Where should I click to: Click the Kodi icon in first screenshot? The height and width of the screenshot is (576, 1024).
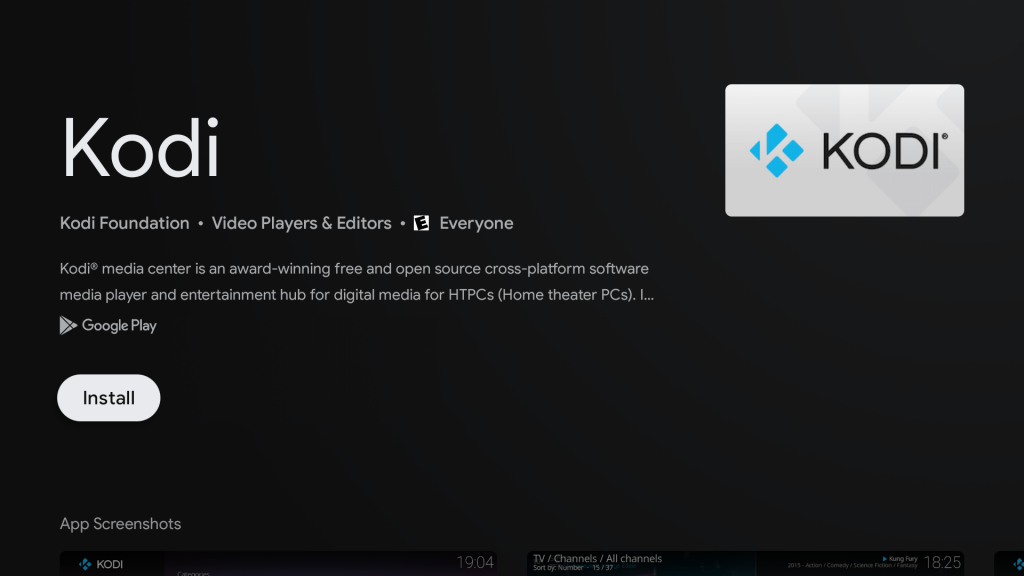pyautogui.click(x=85, y=564)
